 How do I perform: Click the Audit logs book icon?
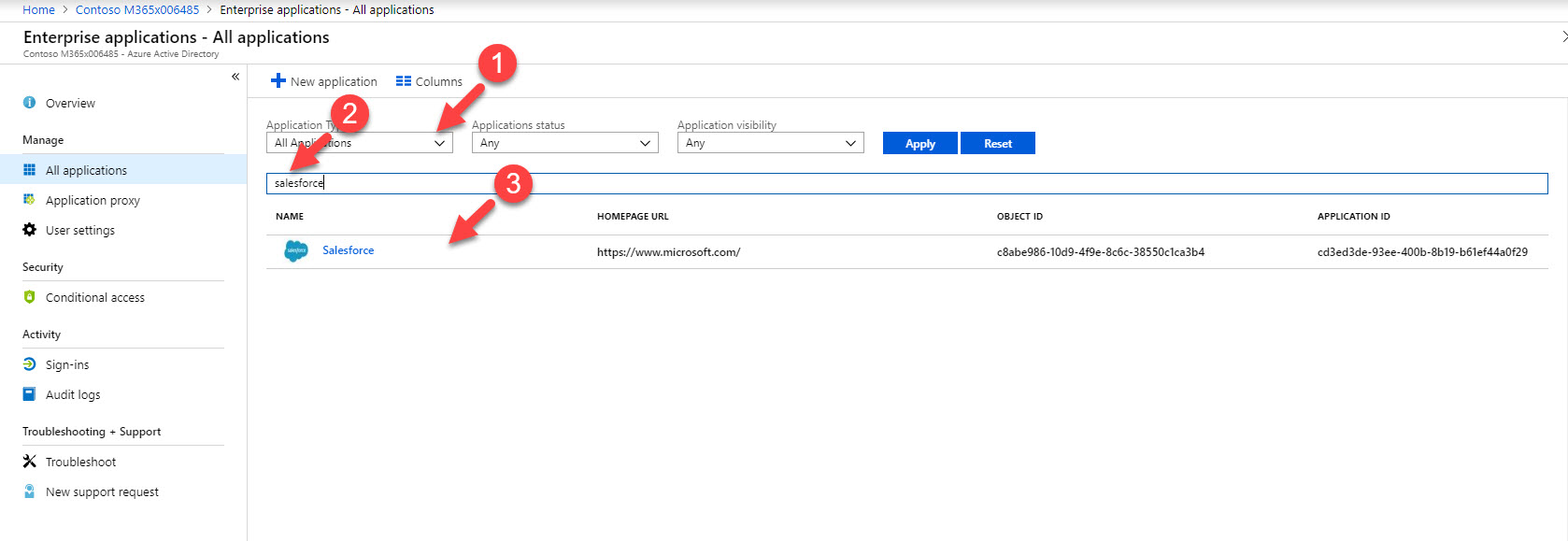coord(29,394)
